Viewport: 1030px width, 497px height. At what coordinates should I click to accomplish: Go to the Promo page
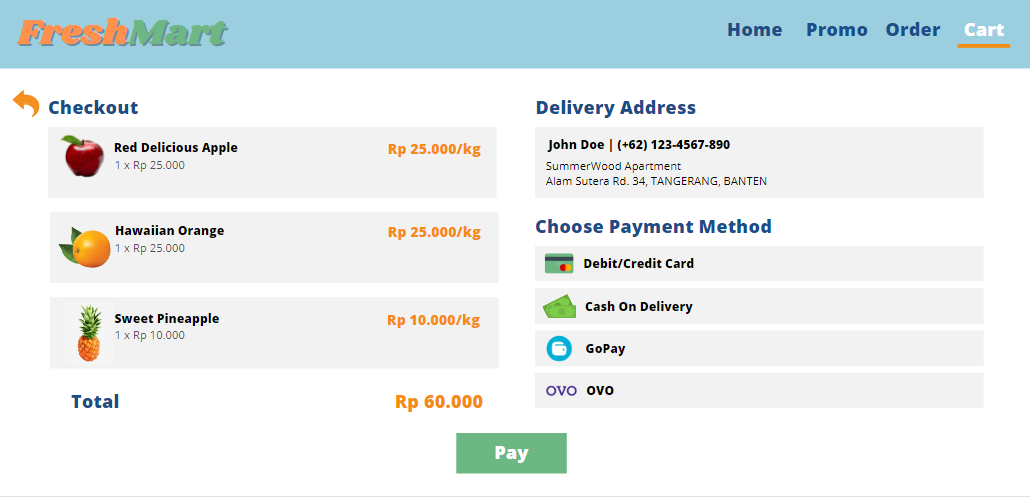pos(836,30)
